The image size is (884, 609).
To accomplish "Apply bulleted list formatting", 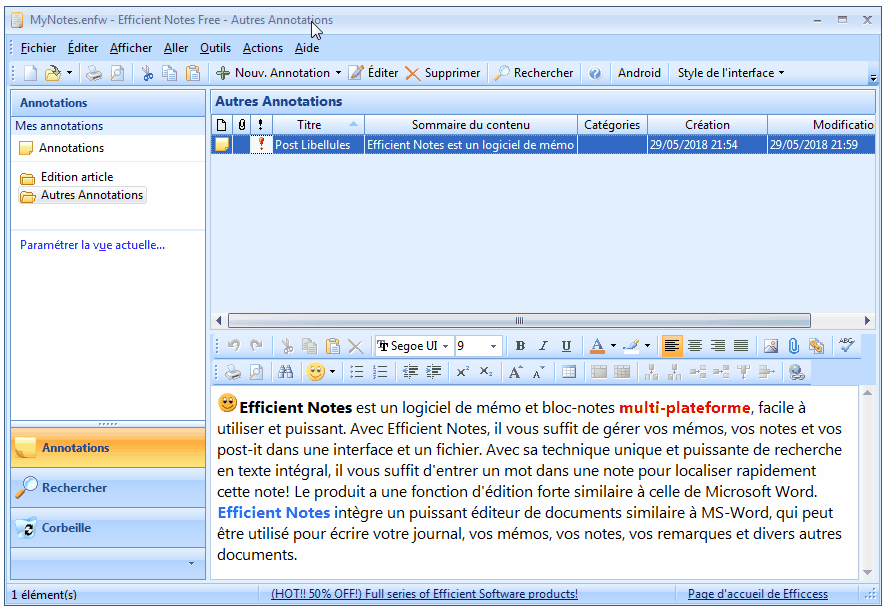I will [x=356, y=372].
